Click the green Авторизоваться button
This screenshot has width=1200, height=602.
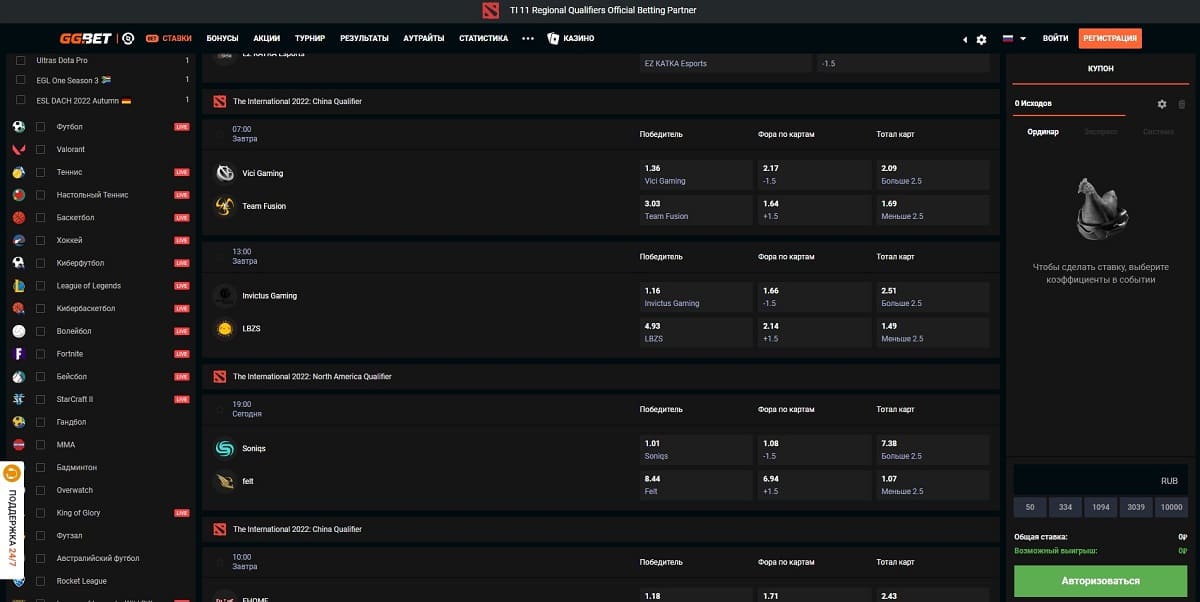(1100, 580)
